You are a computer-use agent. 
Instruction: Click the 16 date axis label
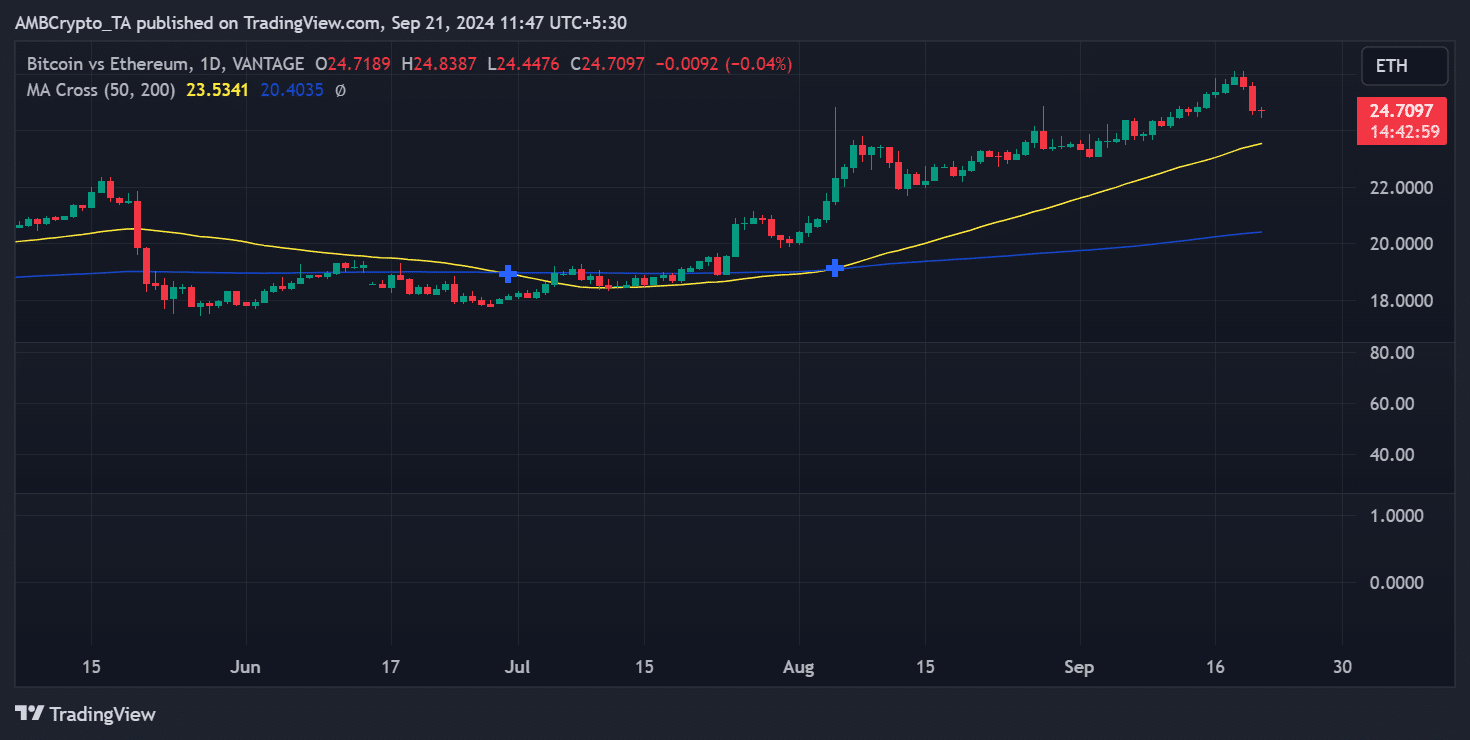1215,667
